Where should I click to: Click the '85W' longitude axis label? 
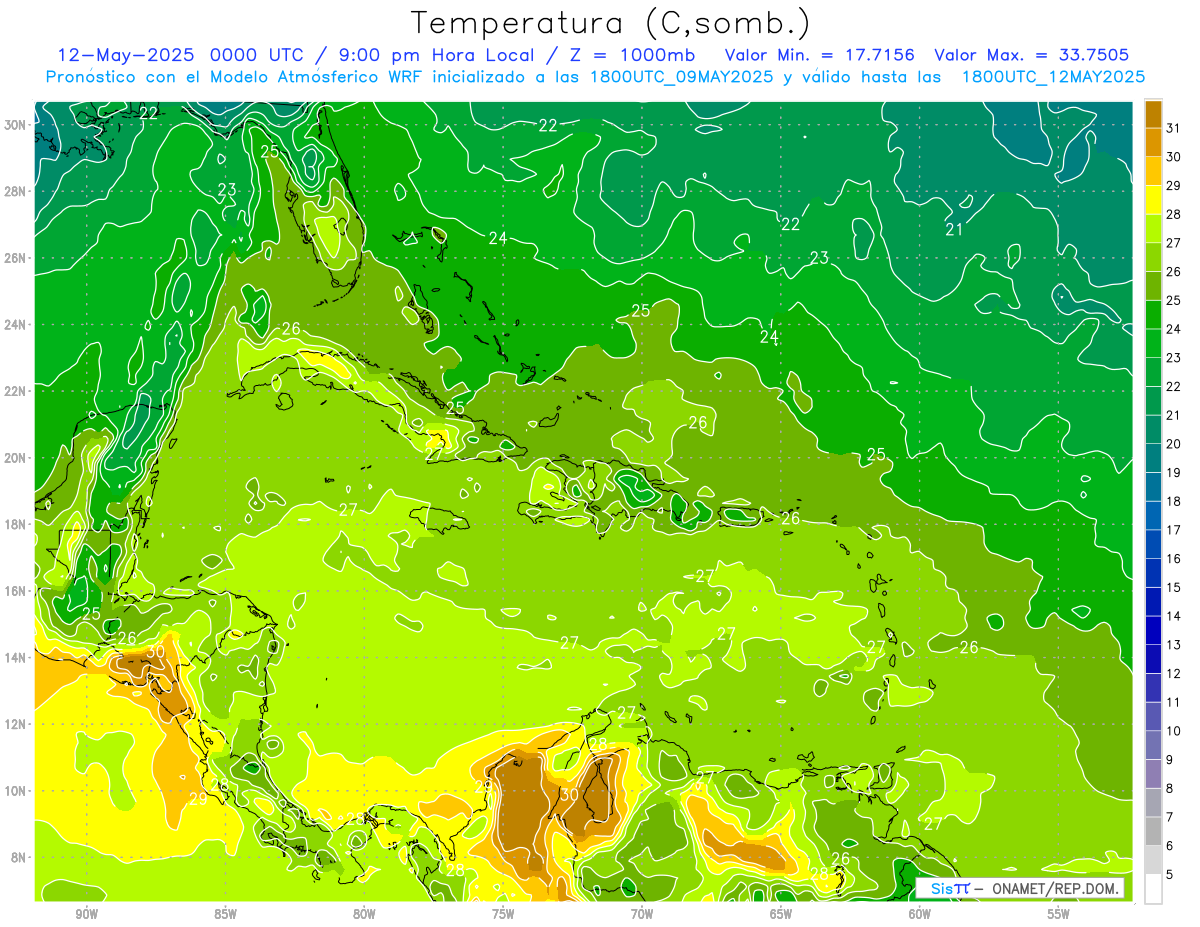tap(225, 913)
